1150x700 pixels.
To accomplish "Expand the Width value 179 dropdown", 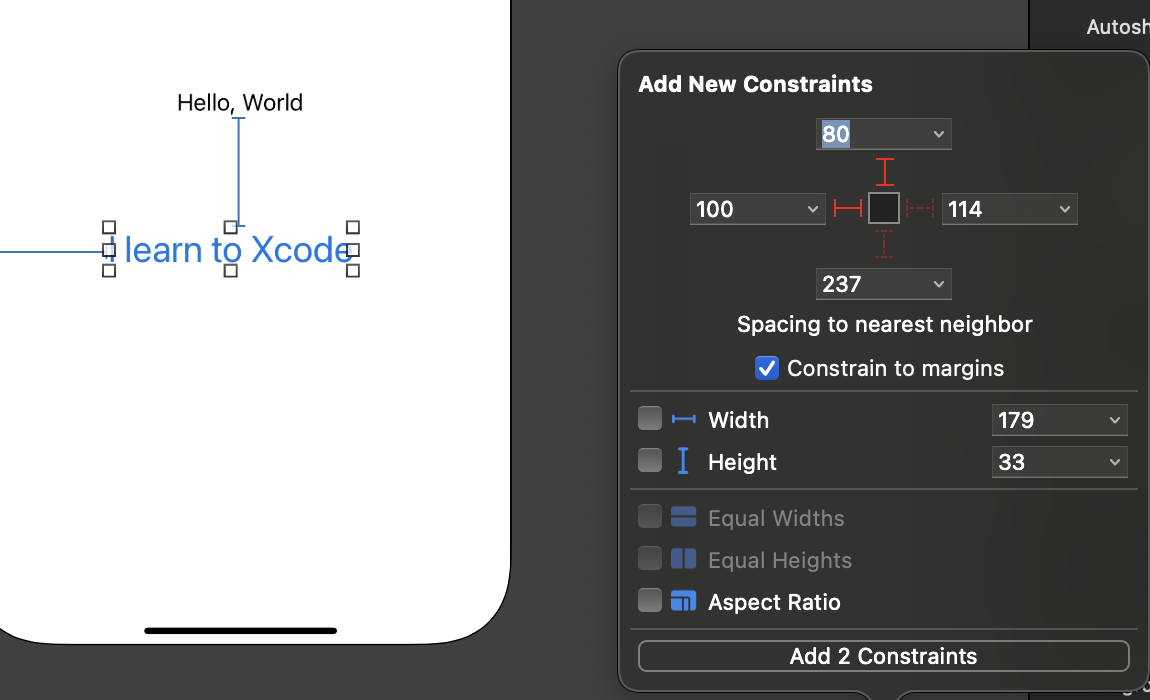I will click(1114, 420).
